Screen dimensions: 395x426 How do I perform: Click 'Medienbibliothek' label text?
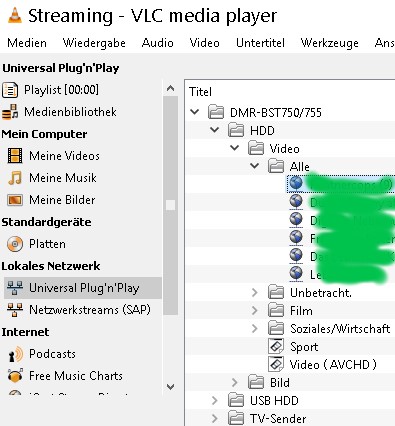coord(70,112)
